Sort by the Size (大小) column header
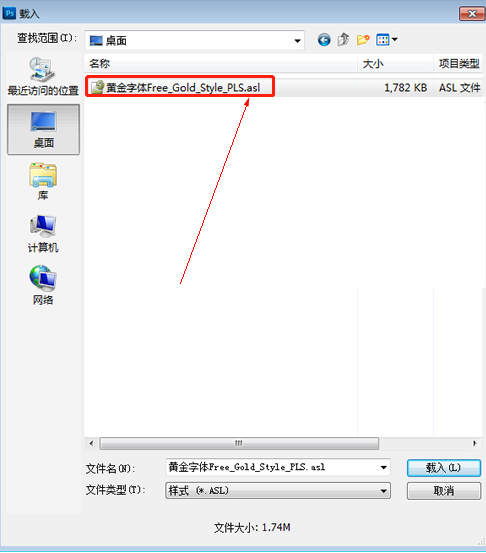 click(x=395, y=64)
